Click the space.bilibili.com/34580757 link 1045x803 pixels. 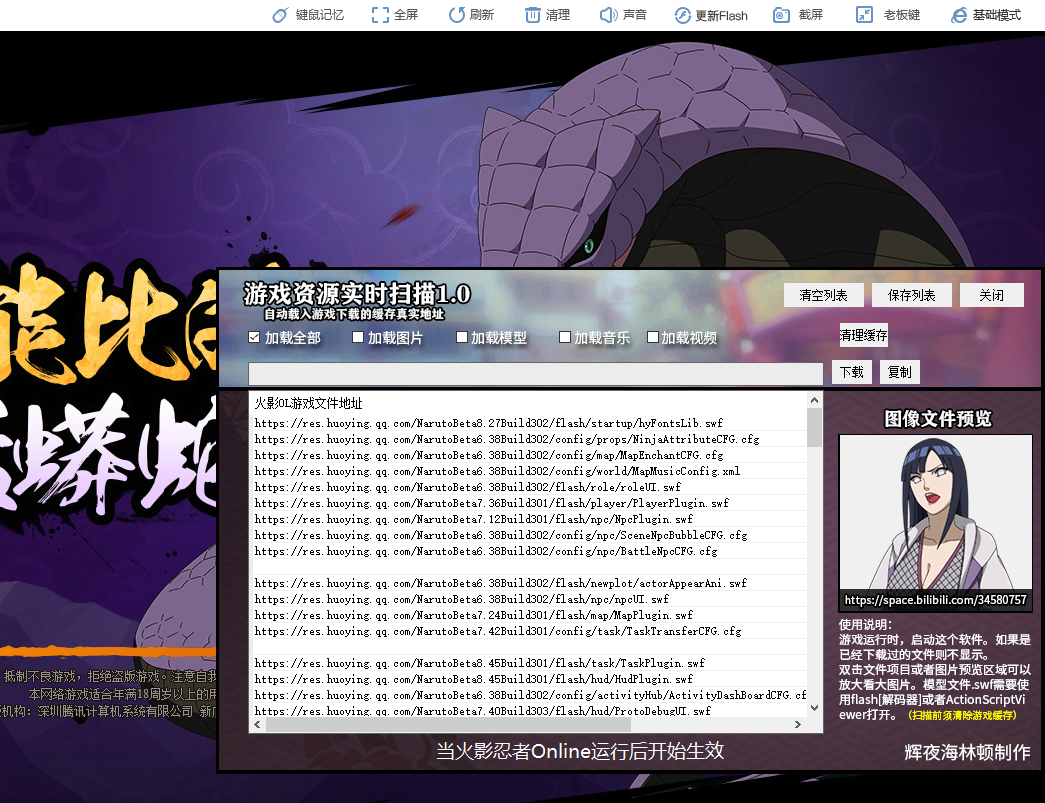click(x=936, y=600)
